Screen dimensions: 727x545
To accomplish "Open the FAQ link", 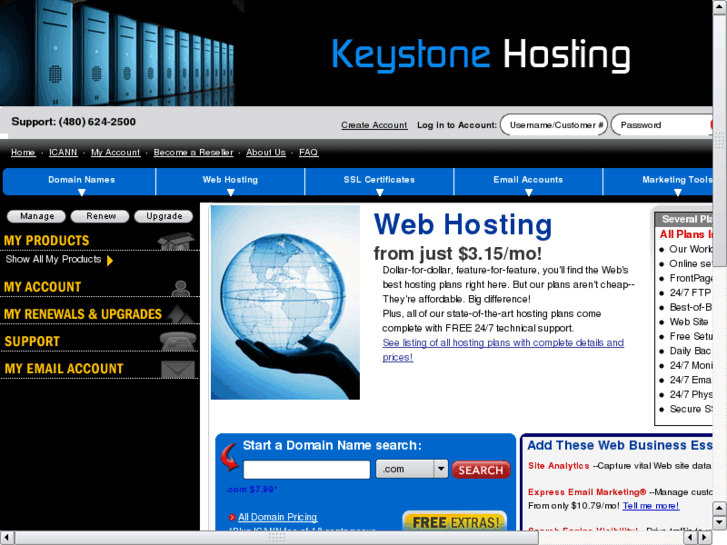I will (308, 152).
